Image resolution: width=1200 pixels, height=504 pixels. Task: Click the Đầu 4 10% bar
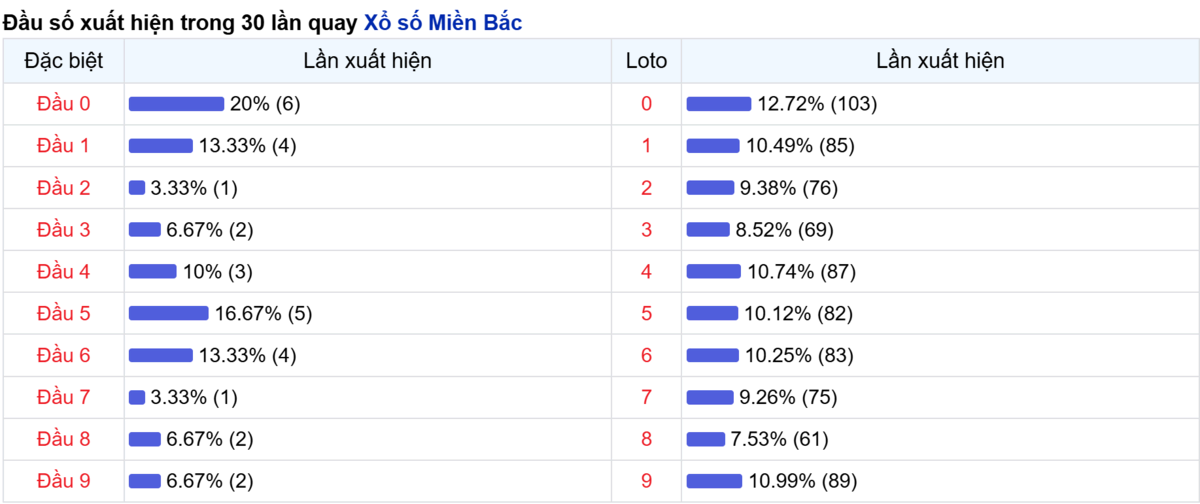click(x=153, y=272)
